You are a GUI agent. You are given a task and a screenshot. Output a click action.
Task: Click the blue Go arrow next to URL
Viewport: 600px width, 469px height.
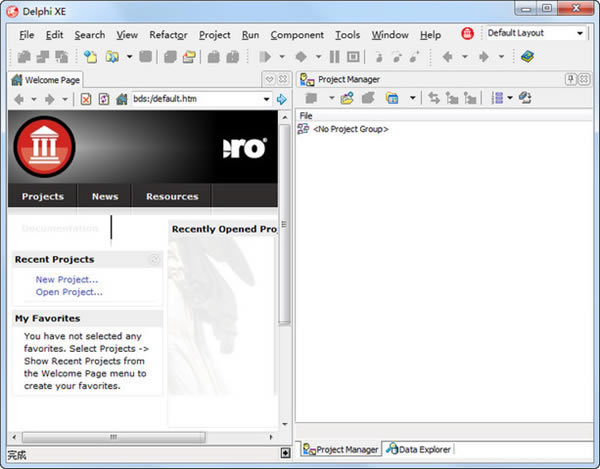coord(282,99)
